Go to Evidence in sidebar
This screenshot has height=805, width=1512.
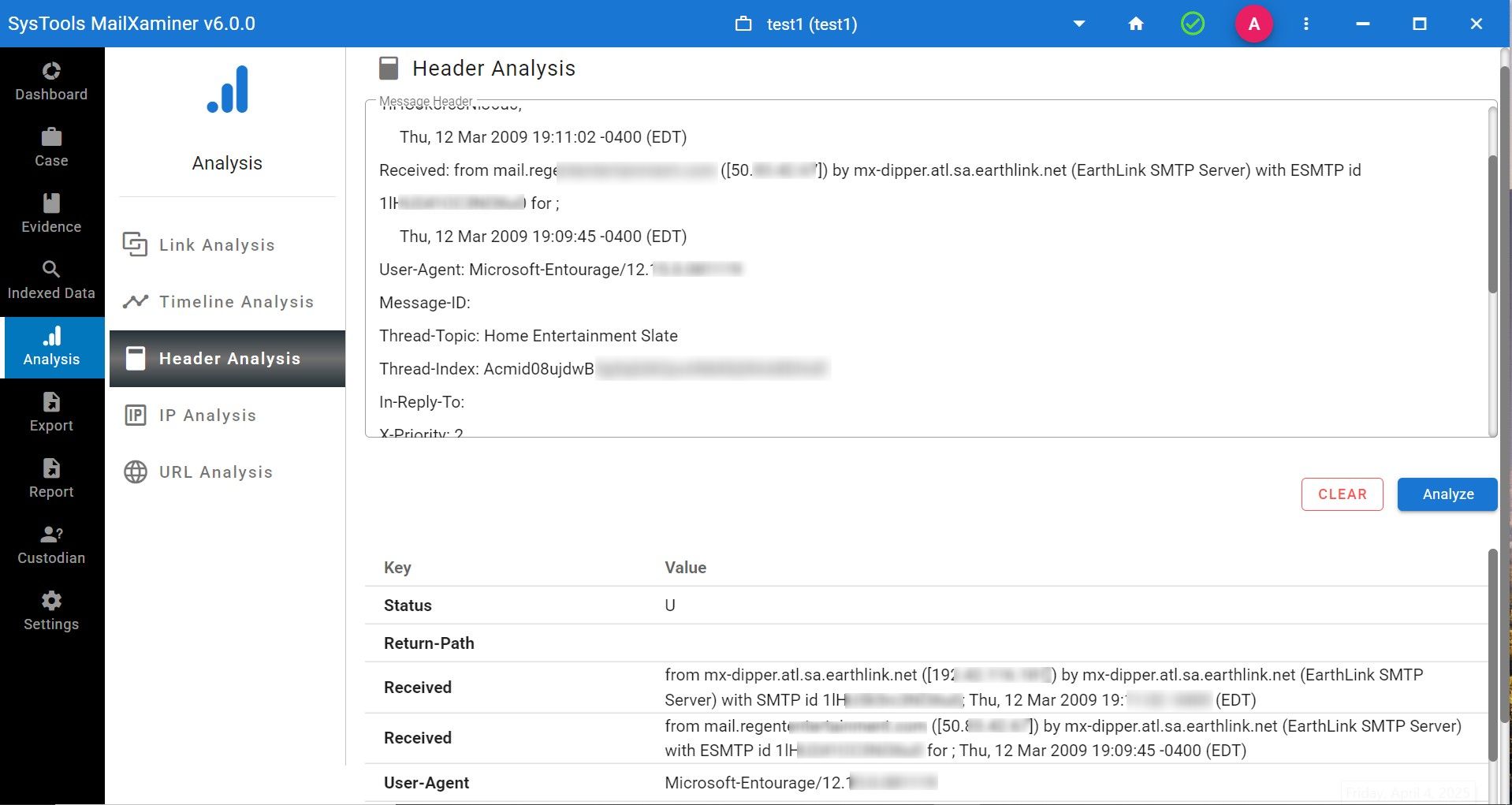point(51,214)
